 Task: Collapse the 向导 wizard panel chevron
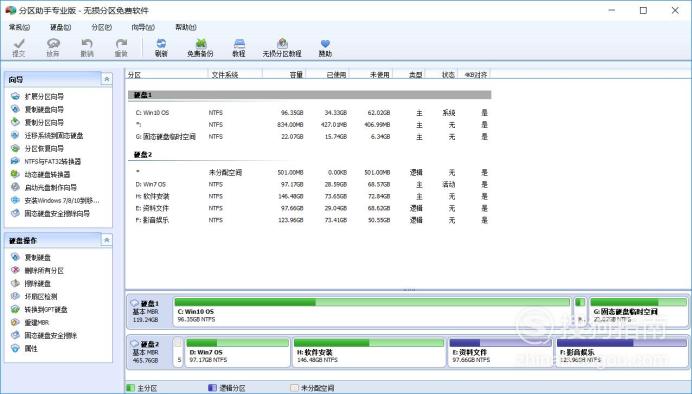tap(106, 79)
